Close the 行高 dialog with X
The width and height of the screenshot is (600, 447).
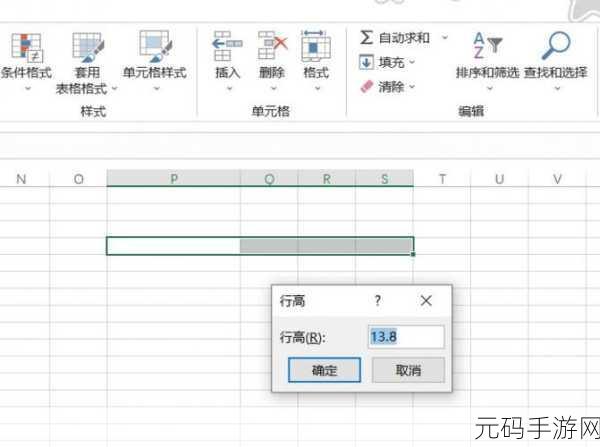tap(426, 301)
